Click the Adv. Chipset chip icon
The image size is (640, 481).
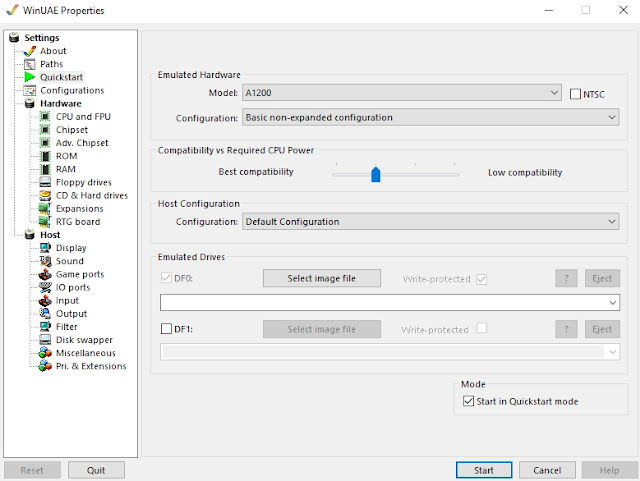[45, 143]
